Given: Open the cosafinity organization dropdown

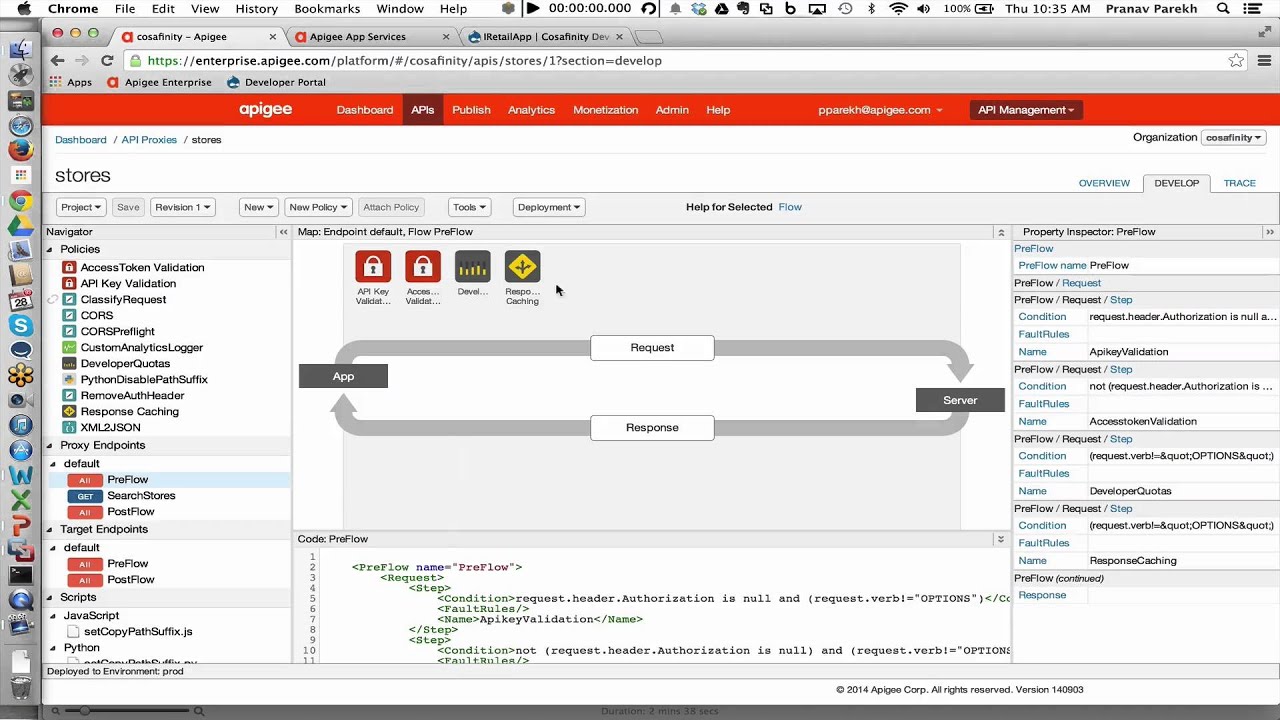Looking at the screenshot, I should coord(1233,138).
